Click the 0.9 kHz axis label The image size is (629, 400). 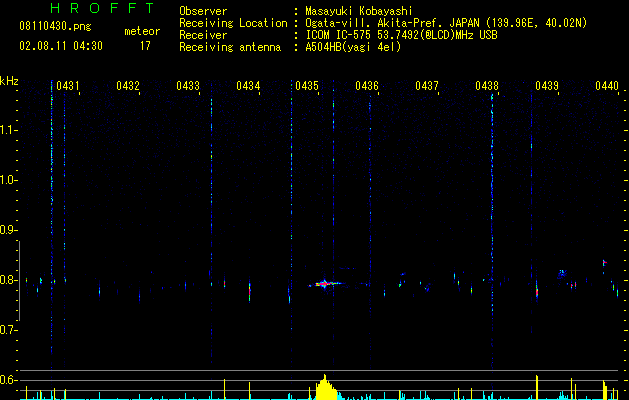8,230
